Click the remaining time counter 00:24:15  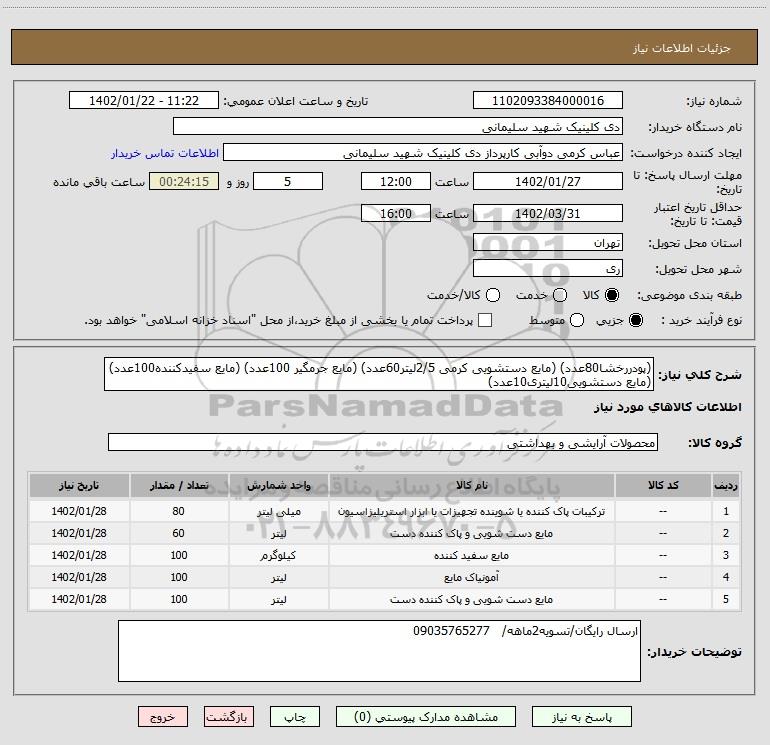point(184,181)
